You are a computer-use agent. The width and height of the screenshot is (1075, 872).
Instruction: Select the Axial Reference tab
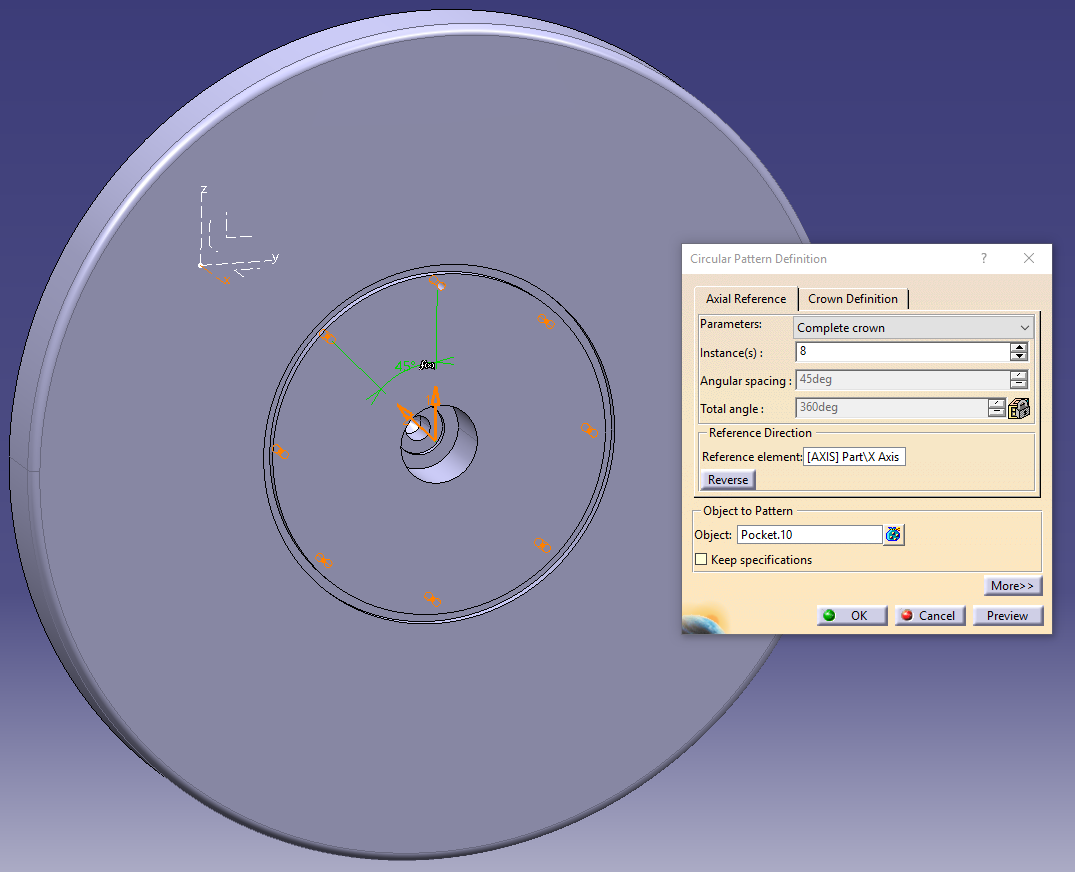[745, 298]
